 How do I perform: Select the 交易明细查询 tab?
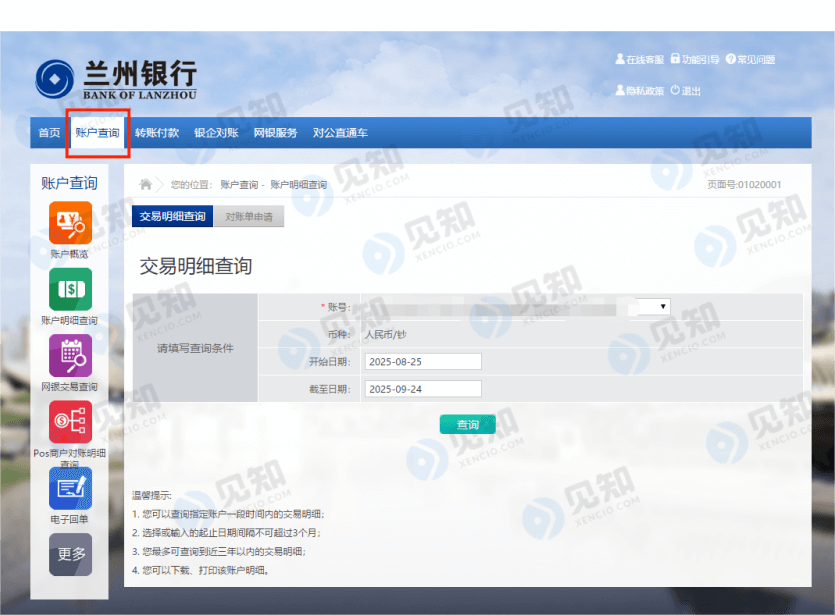[172, 216]
